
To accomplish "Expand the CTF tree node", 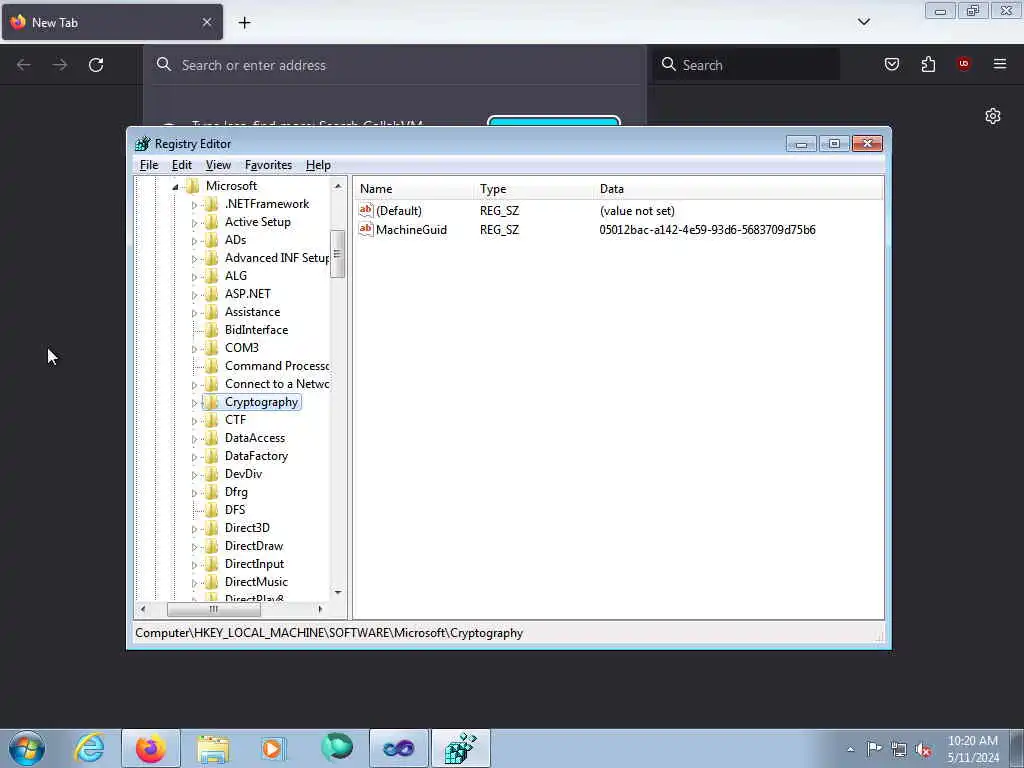I will click(194, 421).
